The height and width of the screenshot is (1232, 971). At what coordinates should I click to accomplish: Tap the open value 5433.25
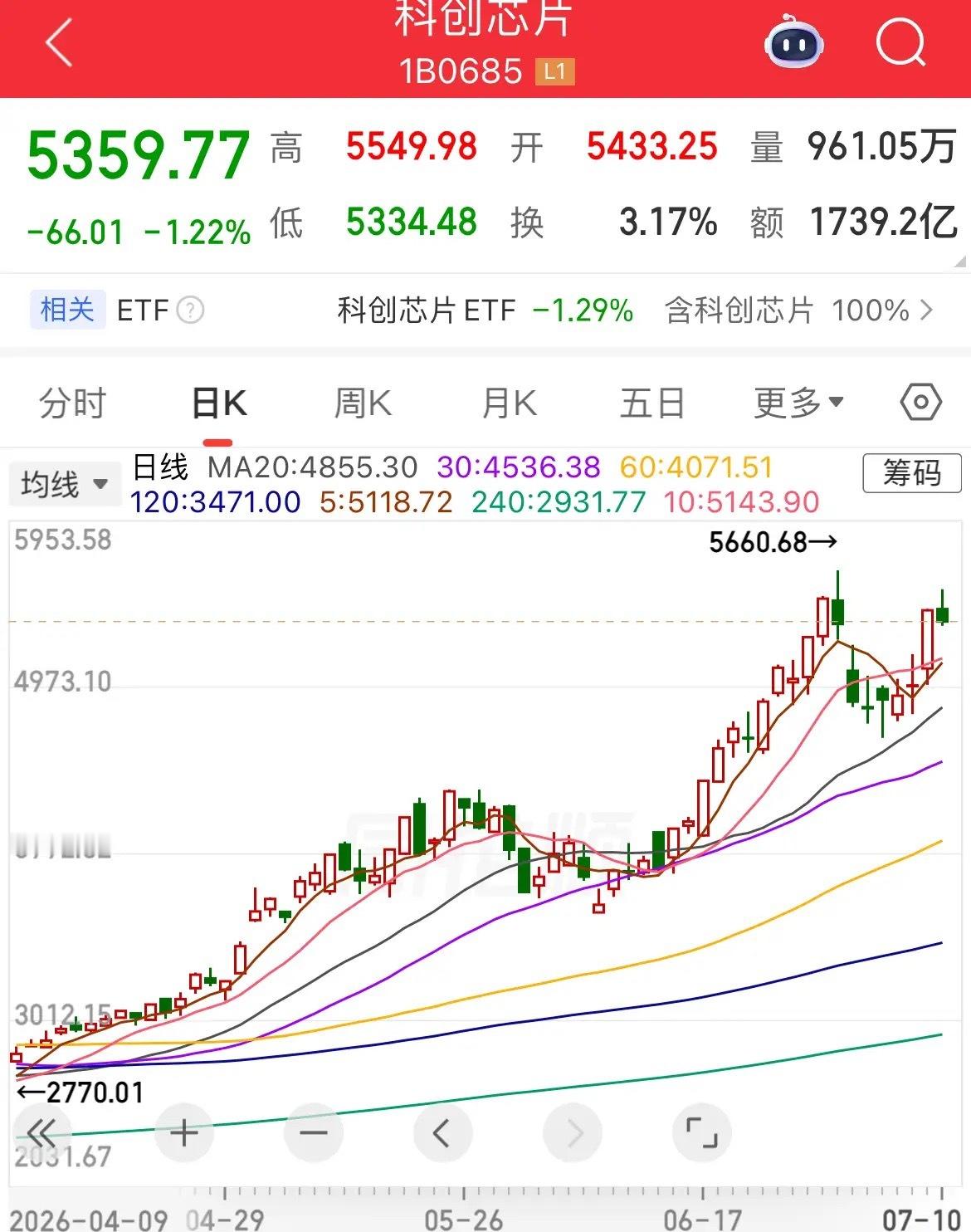point(651,147)
